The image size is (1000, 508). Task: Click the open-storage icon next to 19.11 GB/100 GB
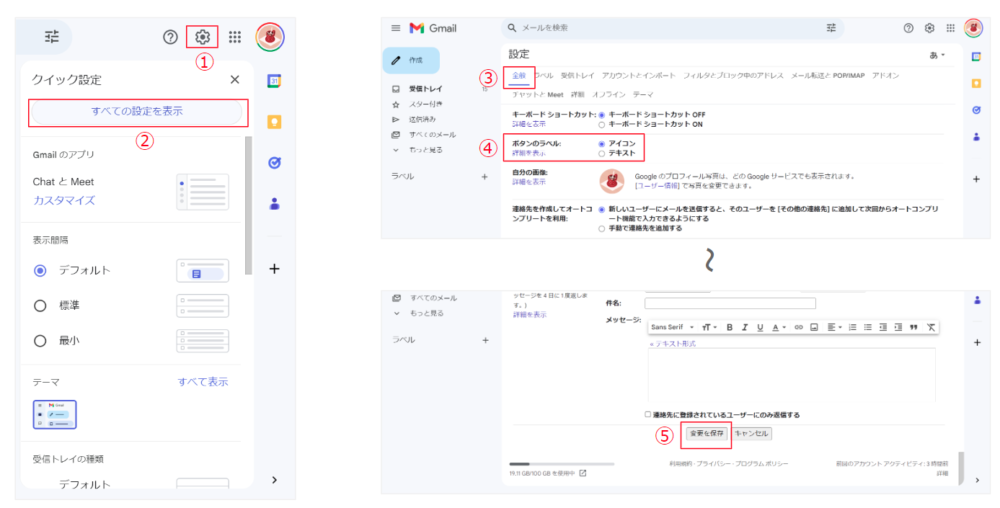tap(583, 474)
